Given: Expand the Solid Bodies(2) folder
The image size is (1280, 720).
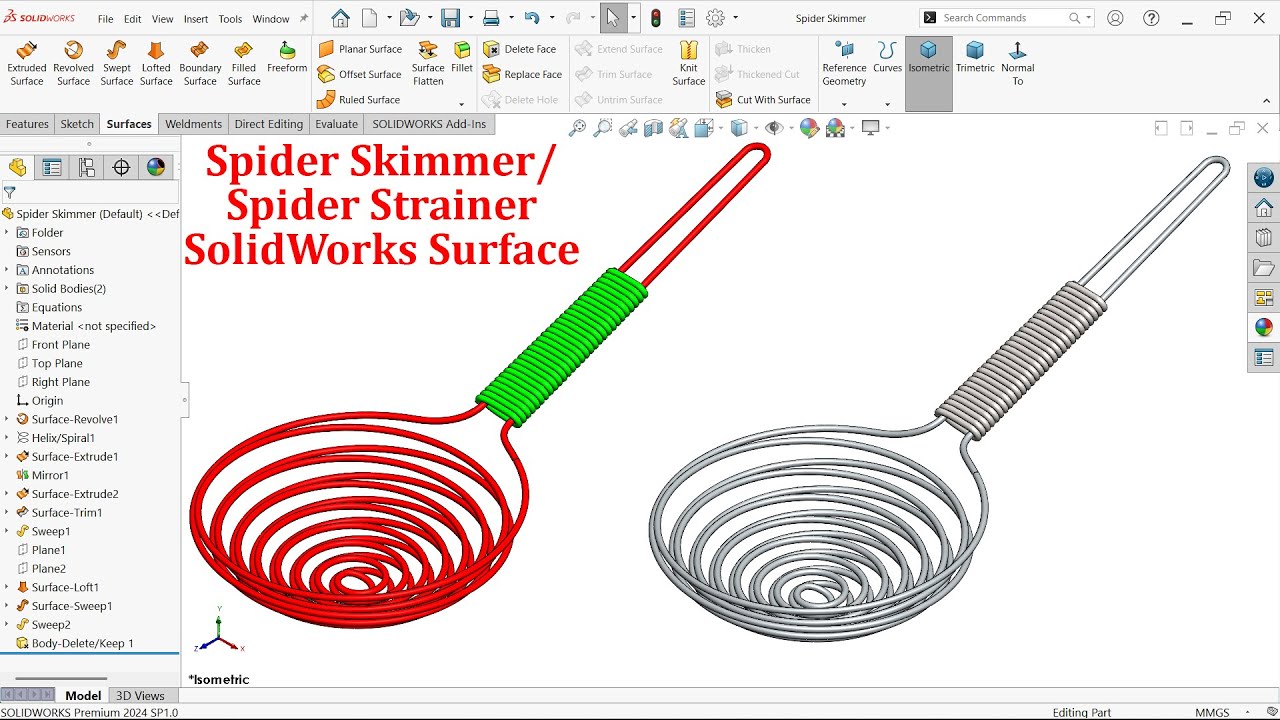Looking at the screenshot, I should pyautogui.click(x=7, y=289).
